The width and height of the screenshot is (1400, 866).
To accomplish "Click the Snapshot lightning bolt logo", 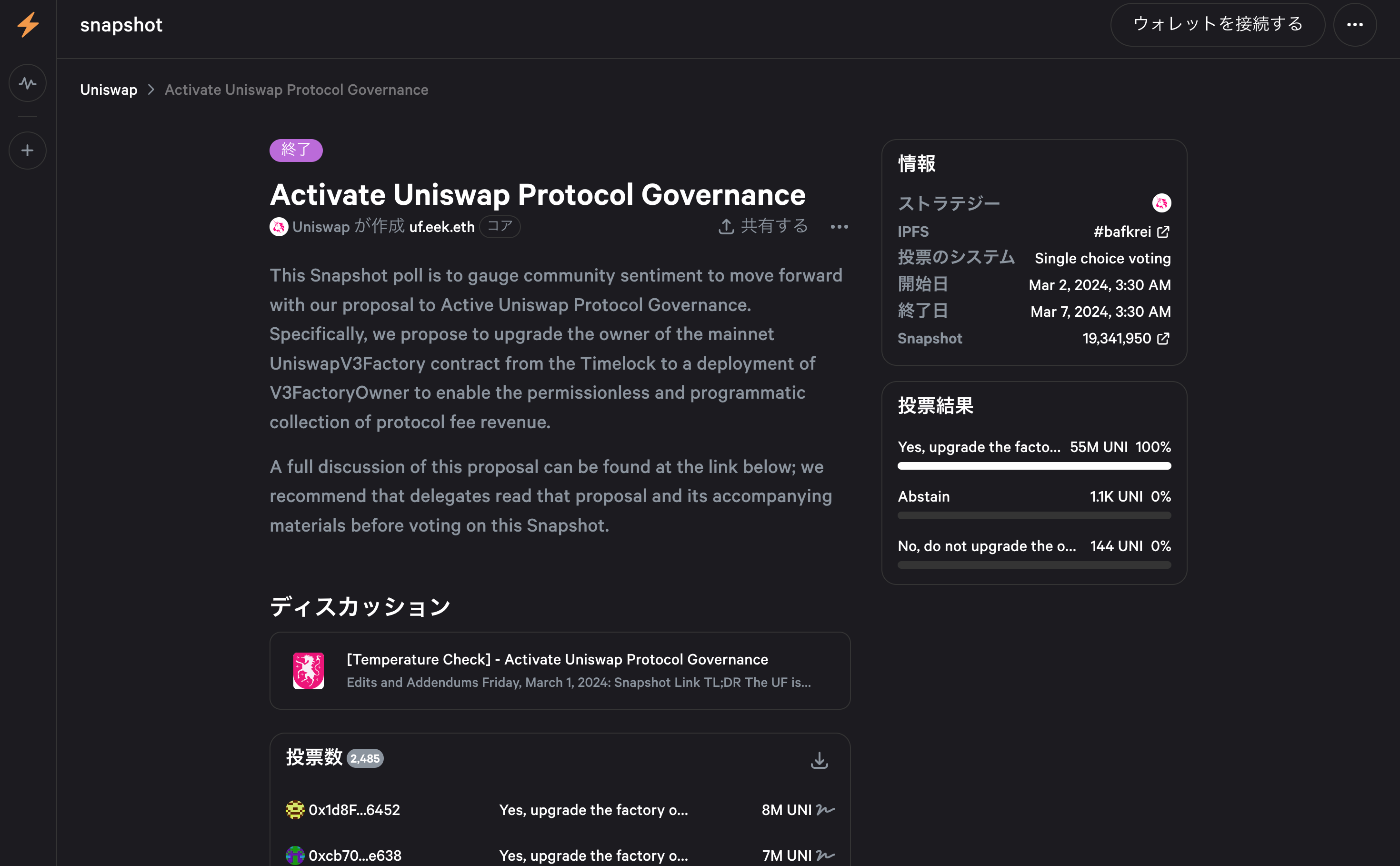I will click(x=28, y=25).
